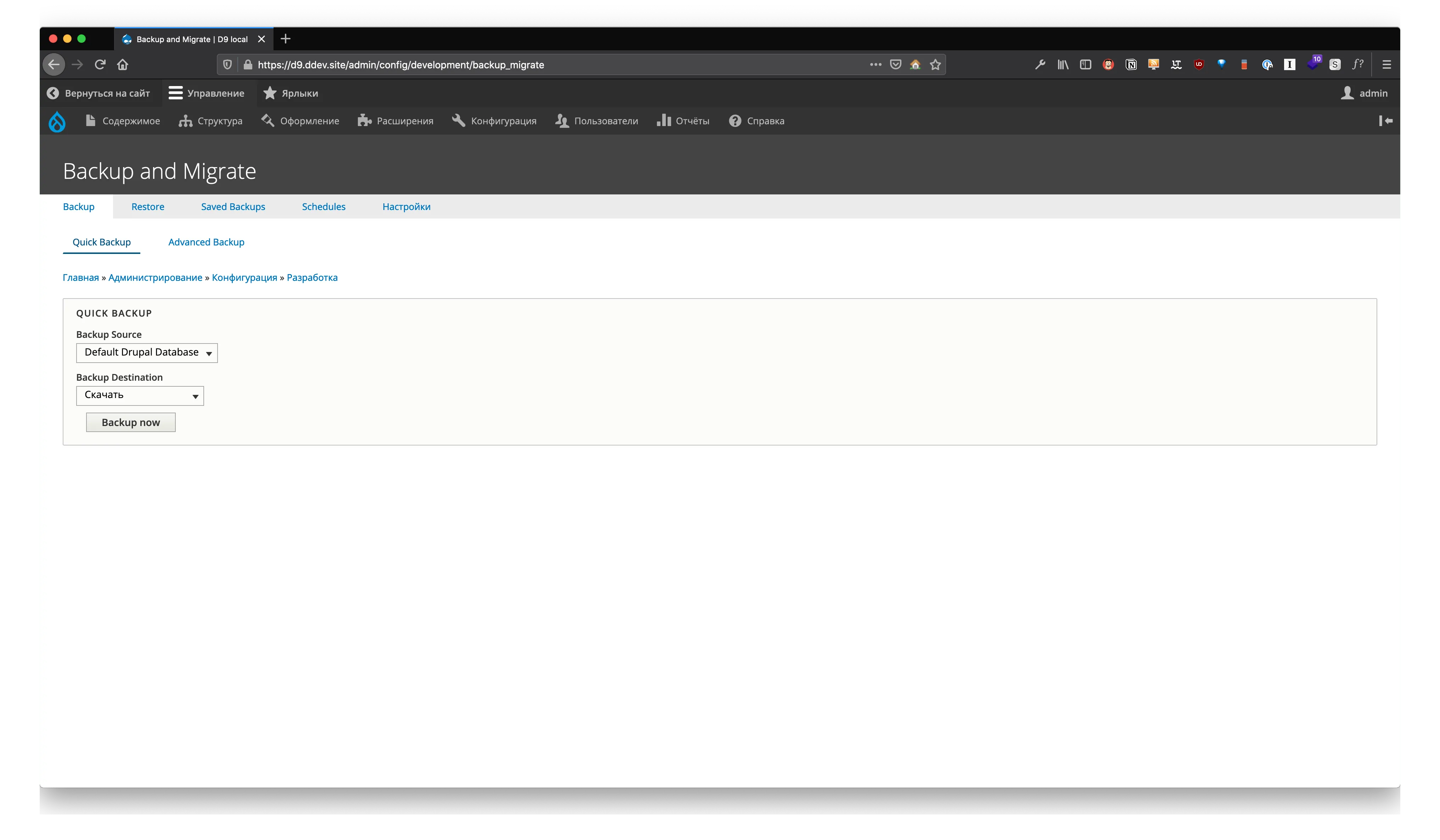Viewport: 1440px width, 840px height.
Task: Open the Справка help menu
Action: coord(756,121)
